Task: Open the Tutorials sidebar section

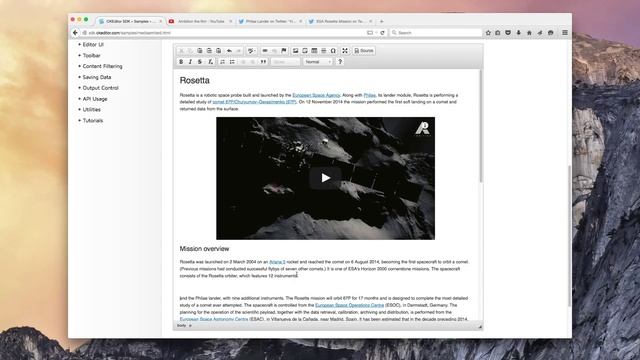Action: [93, 120]
